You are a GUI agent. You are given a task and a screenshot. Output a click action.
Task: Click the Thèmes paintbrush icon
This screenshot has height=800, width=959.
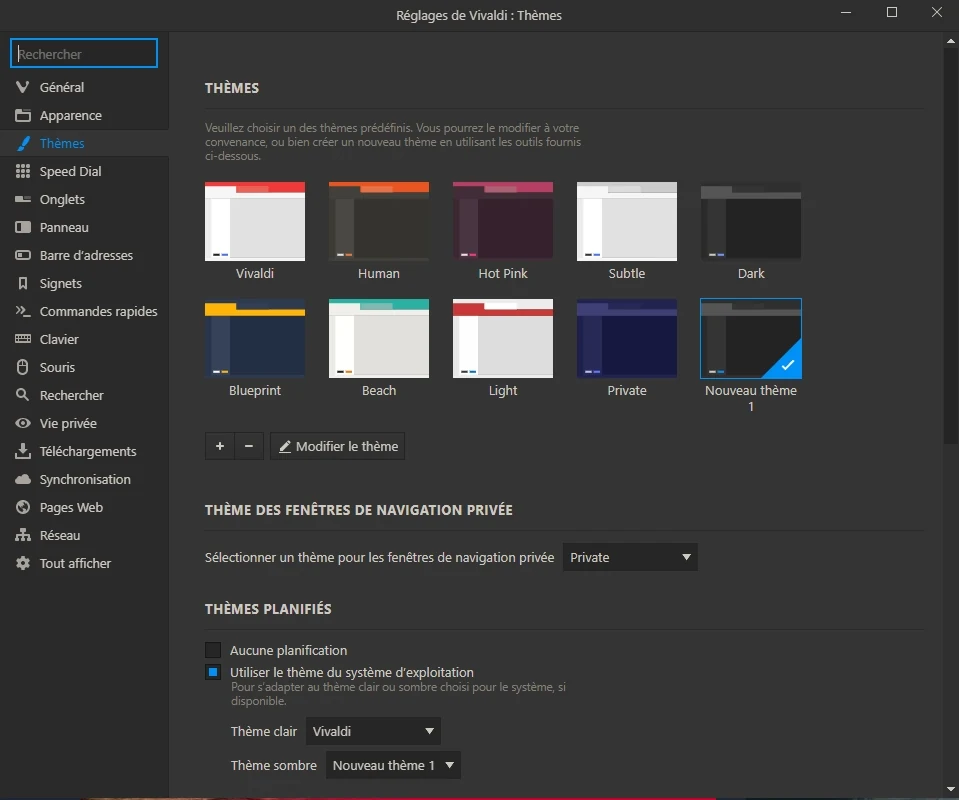(23, 143)
